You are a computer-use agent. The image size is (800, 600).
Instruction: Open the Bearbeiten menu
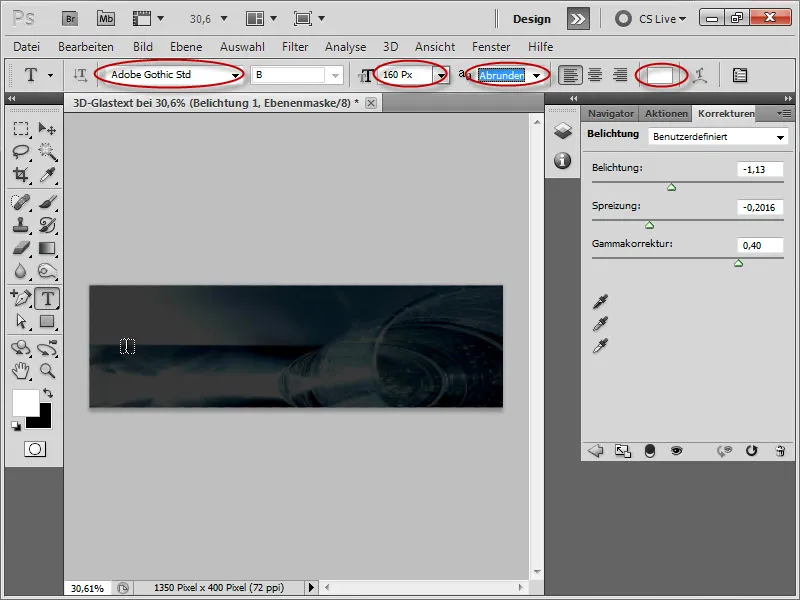coord(86,47)
